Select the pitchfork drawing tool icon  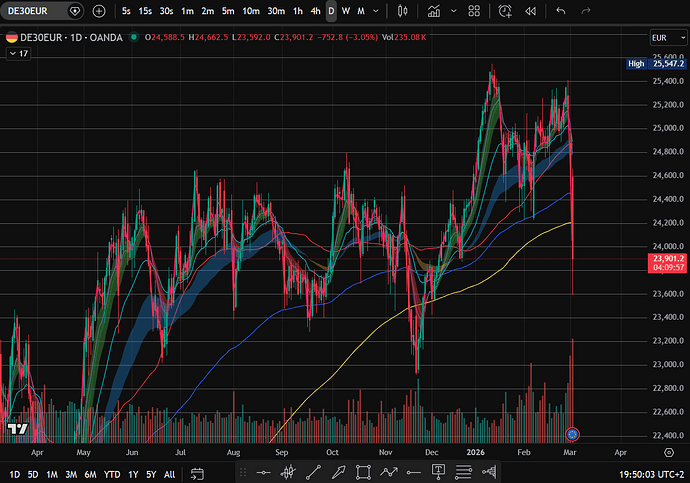[x=489, y=472]
